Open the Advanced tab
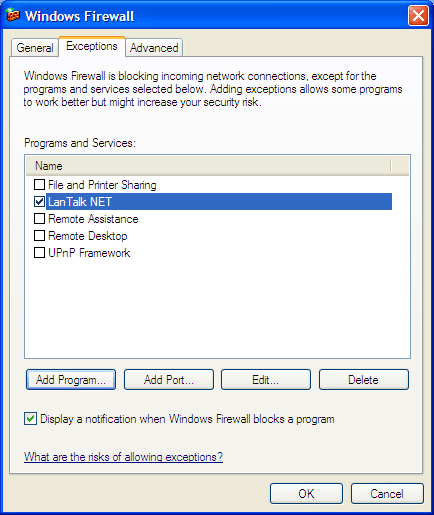The image size is (434, 515). click(154, 48)
